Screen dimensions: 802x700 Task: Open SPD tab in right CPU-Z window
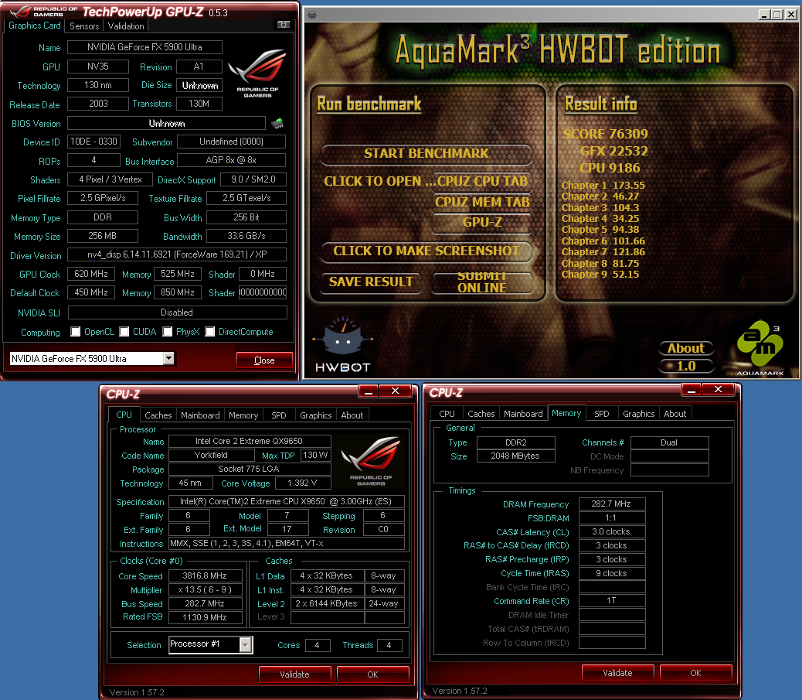click(x=602, y=414)
